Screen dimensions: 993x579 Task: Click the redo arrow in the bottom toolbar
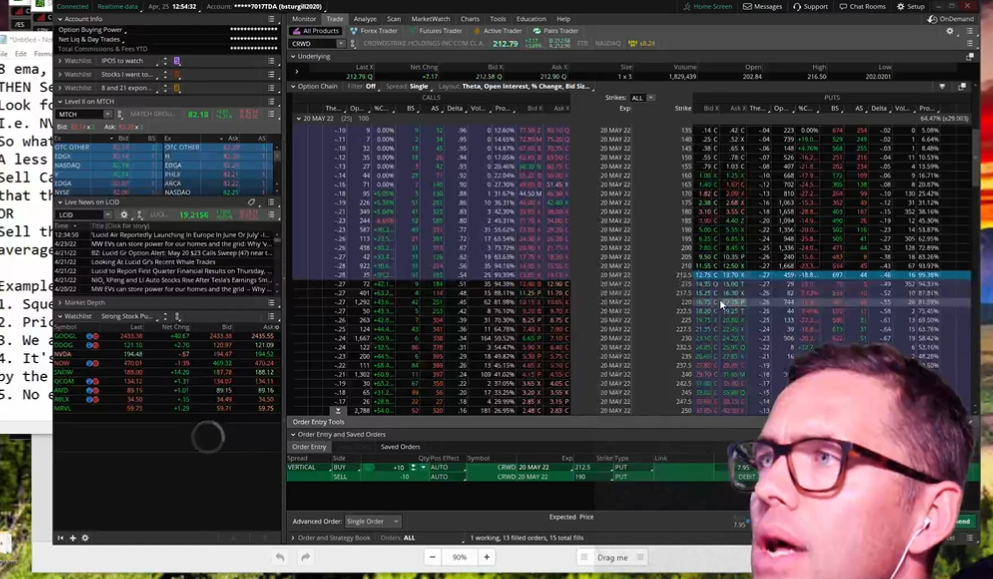click(x=305, y=557)
